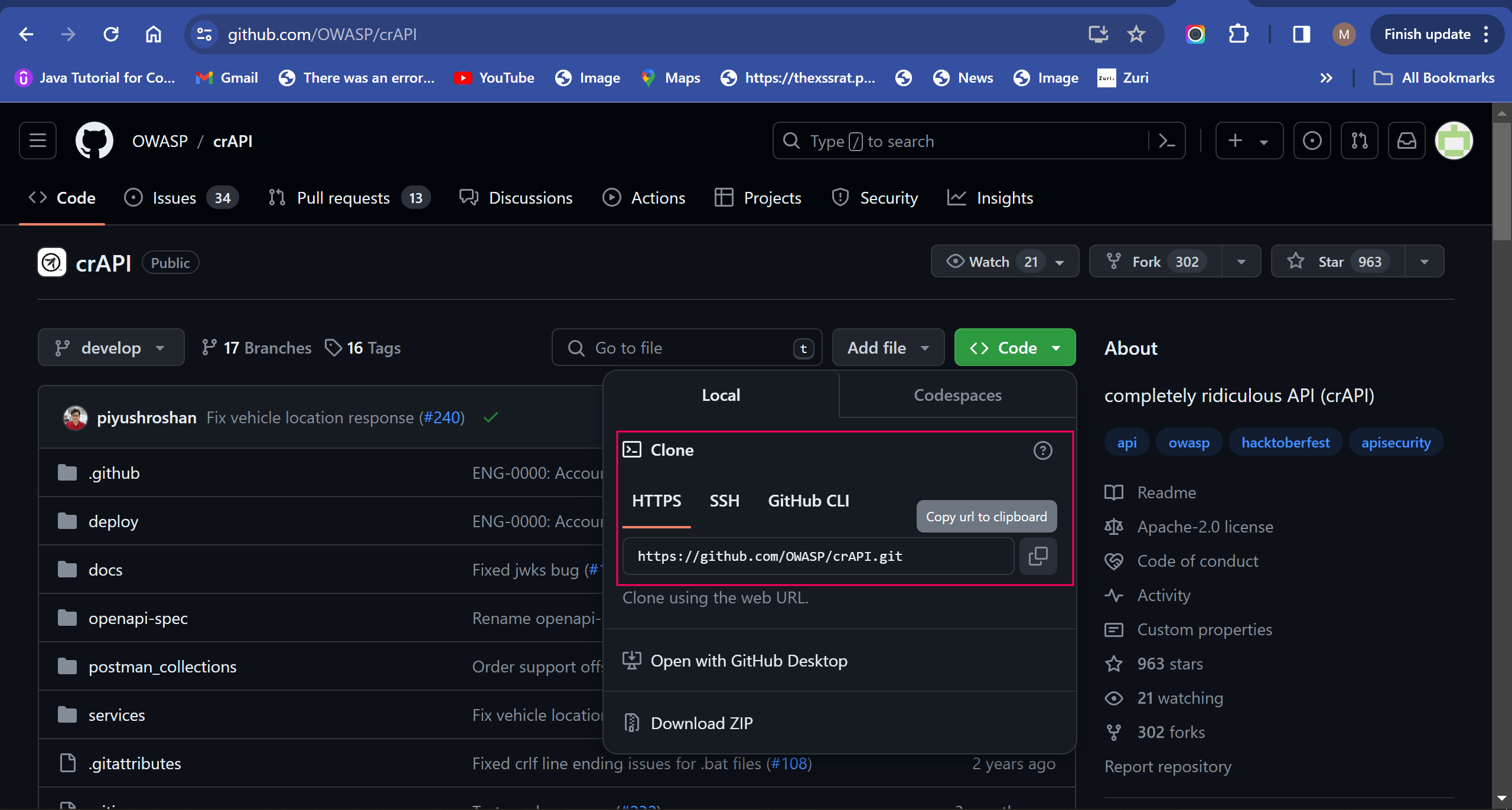The image size is (1512, 810).
Task: View the 16 Tags link
Action: point(363,348)
